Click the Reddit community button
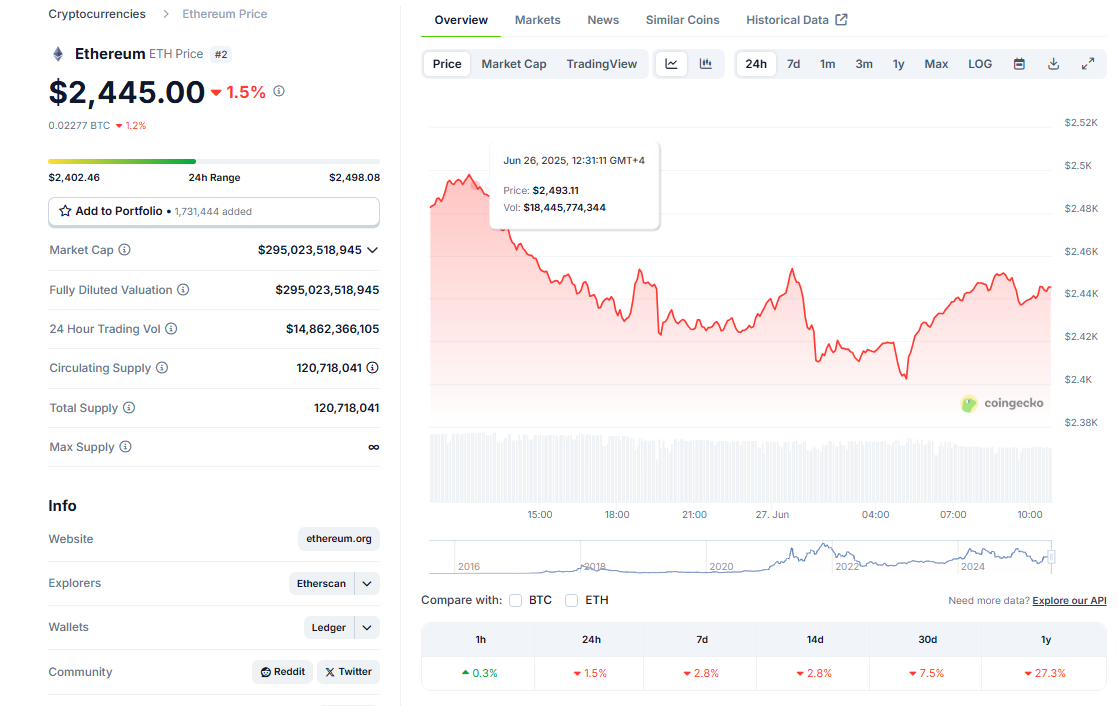This screenshot has height=706, width=1118. [282, 672]
